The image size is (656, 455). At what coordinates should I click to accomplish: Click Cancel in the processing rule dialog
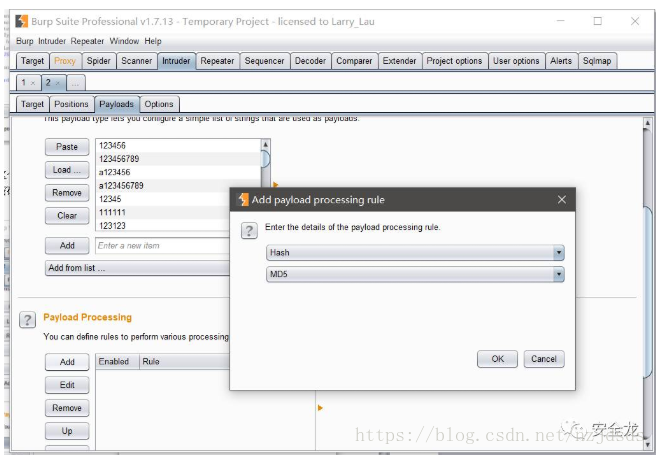pyautogui.click(x=544, y=359)
